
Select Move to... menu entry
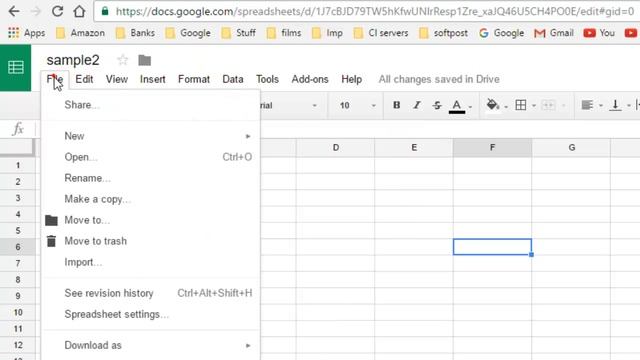[x=150, y=220]
